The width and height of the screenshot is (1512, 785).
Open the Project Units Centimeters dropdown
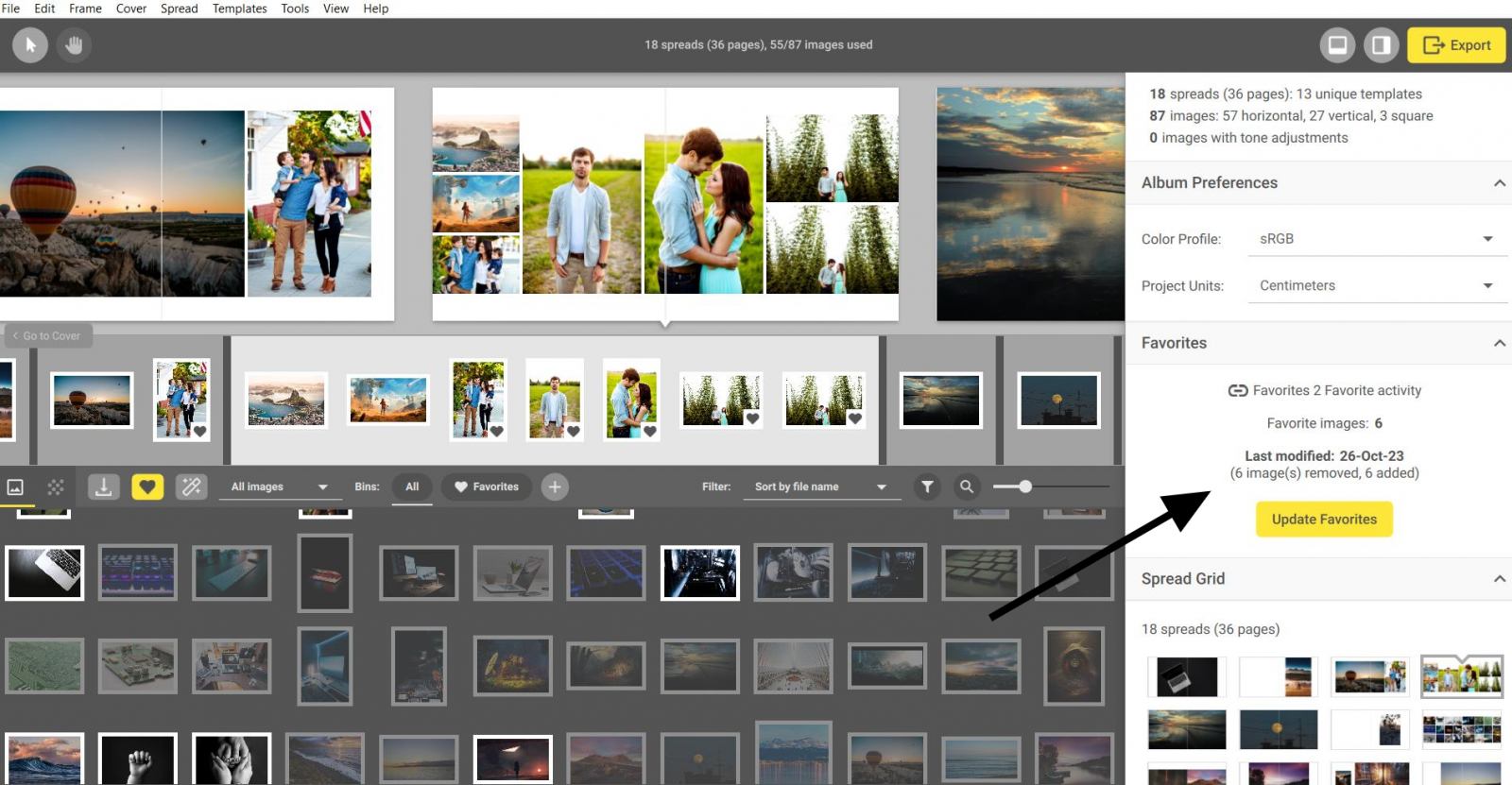1376,286
